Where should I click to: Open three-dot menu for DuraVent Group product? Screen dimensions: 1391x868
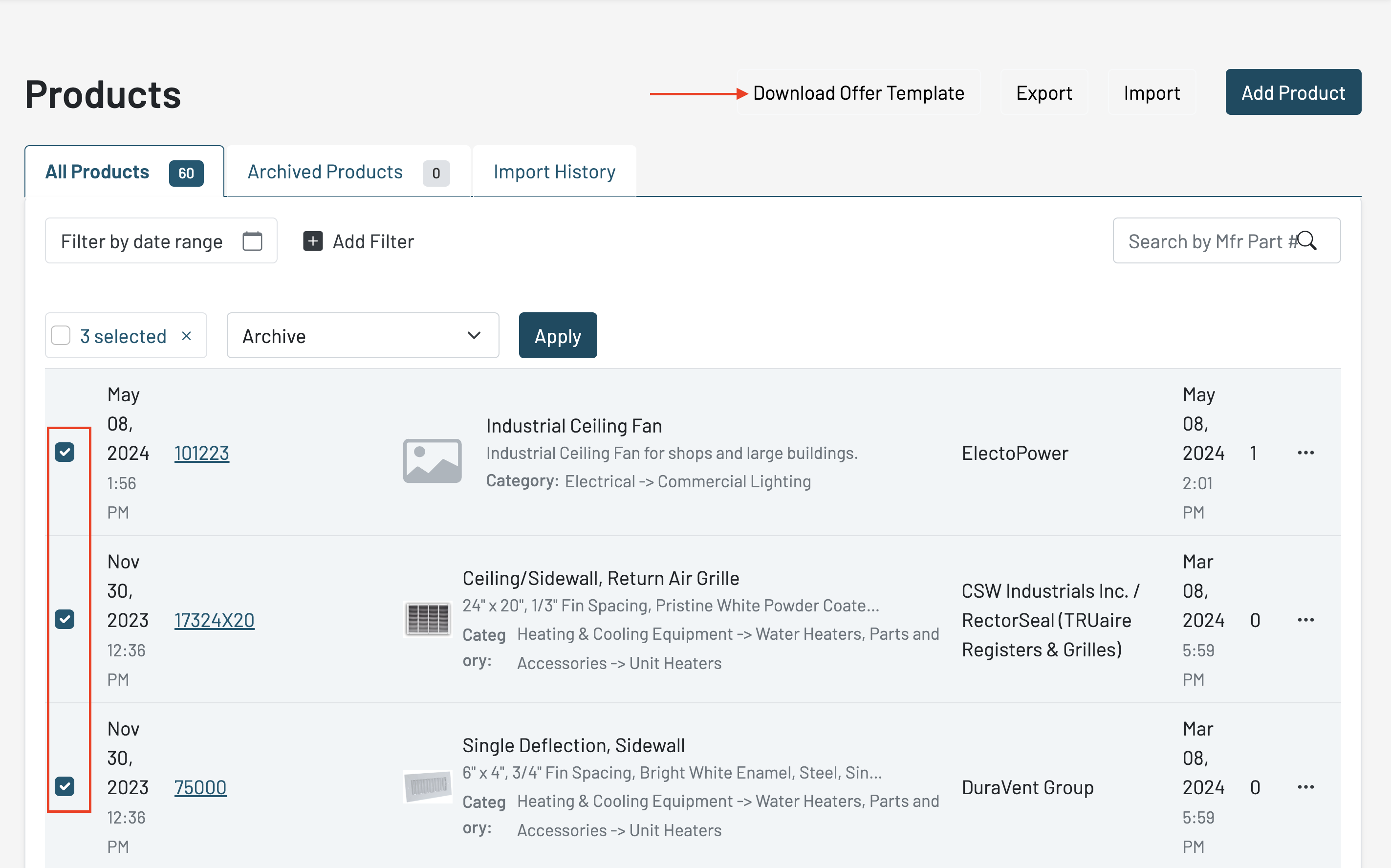[x=1305, y=787]
